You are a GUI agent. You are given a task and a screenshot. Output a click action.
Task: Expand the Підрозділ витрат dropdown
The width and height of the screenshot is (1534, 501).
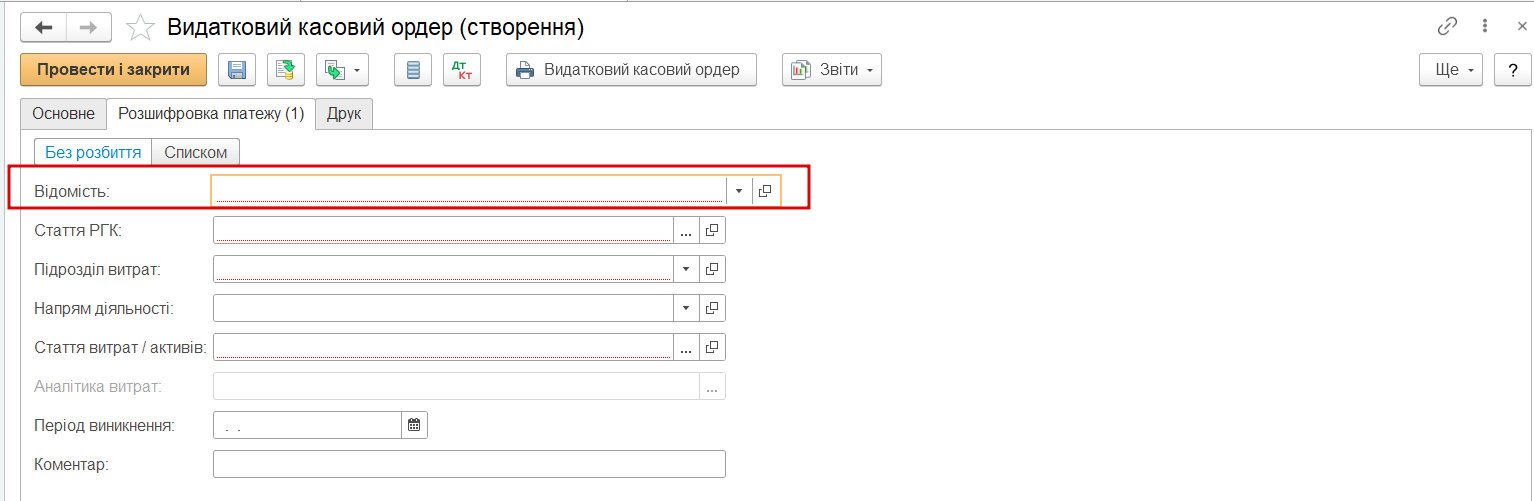coord(686,269)
